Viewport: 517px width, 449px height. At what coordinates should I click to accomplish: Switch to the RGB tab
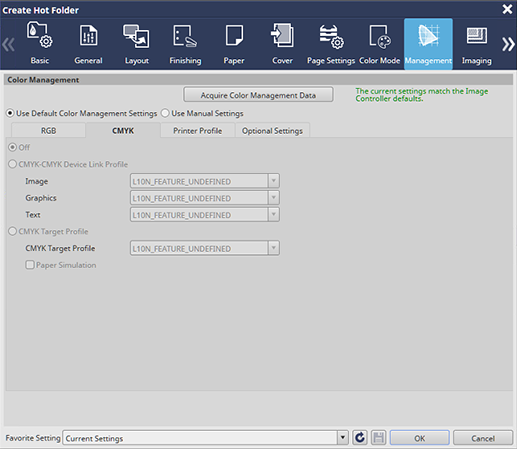48,131
